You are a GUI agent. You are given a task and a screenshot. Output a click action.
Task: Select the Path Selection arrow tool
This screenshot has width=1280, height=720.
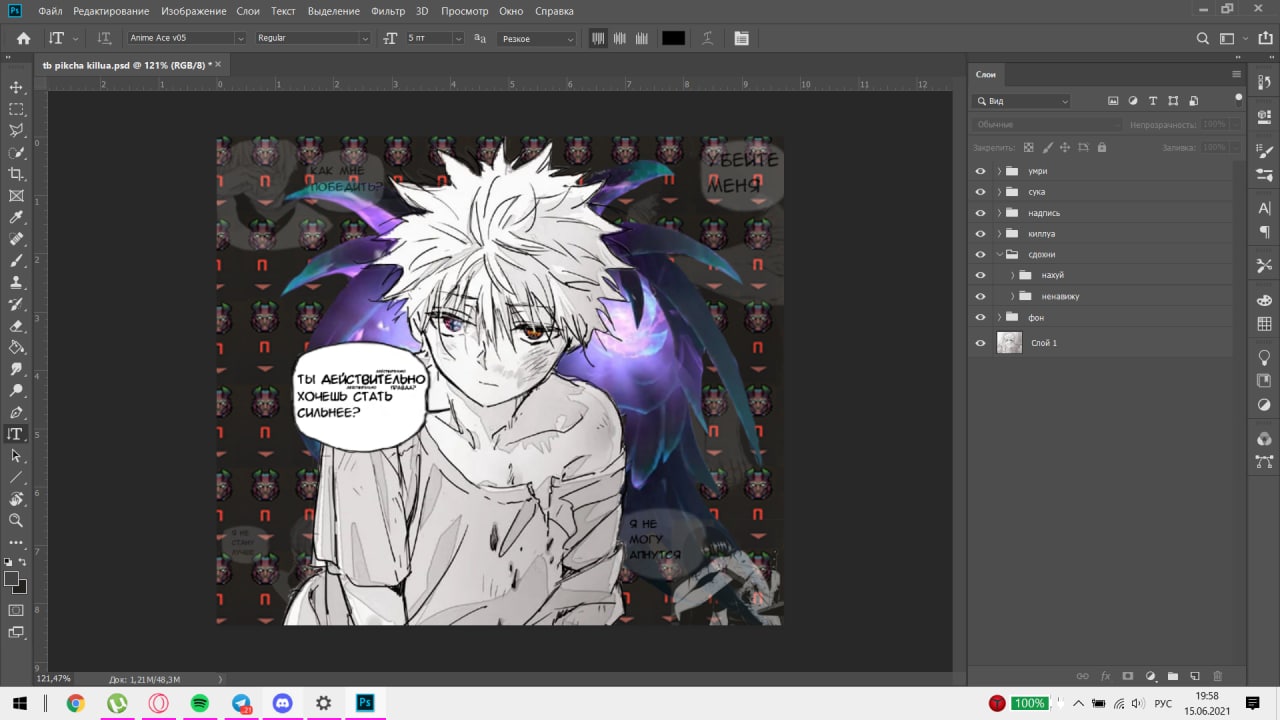tap(16, 455)
